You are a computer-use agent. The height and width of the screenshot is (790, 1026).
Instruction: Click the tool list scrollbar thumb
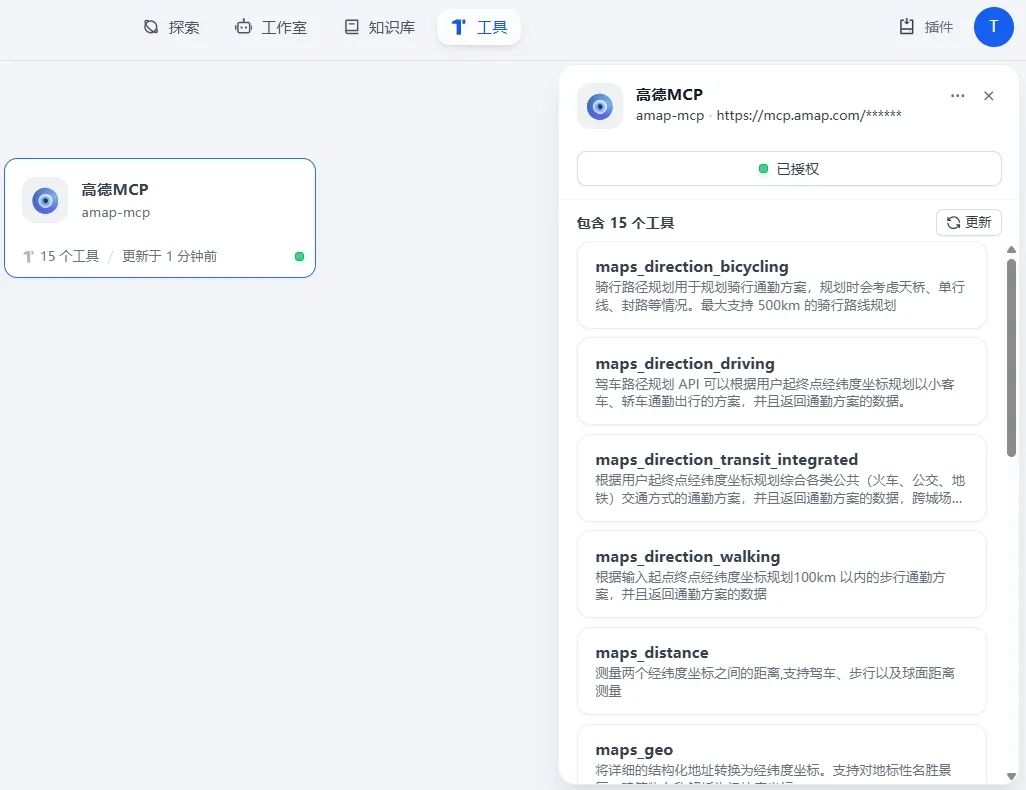1011,357
